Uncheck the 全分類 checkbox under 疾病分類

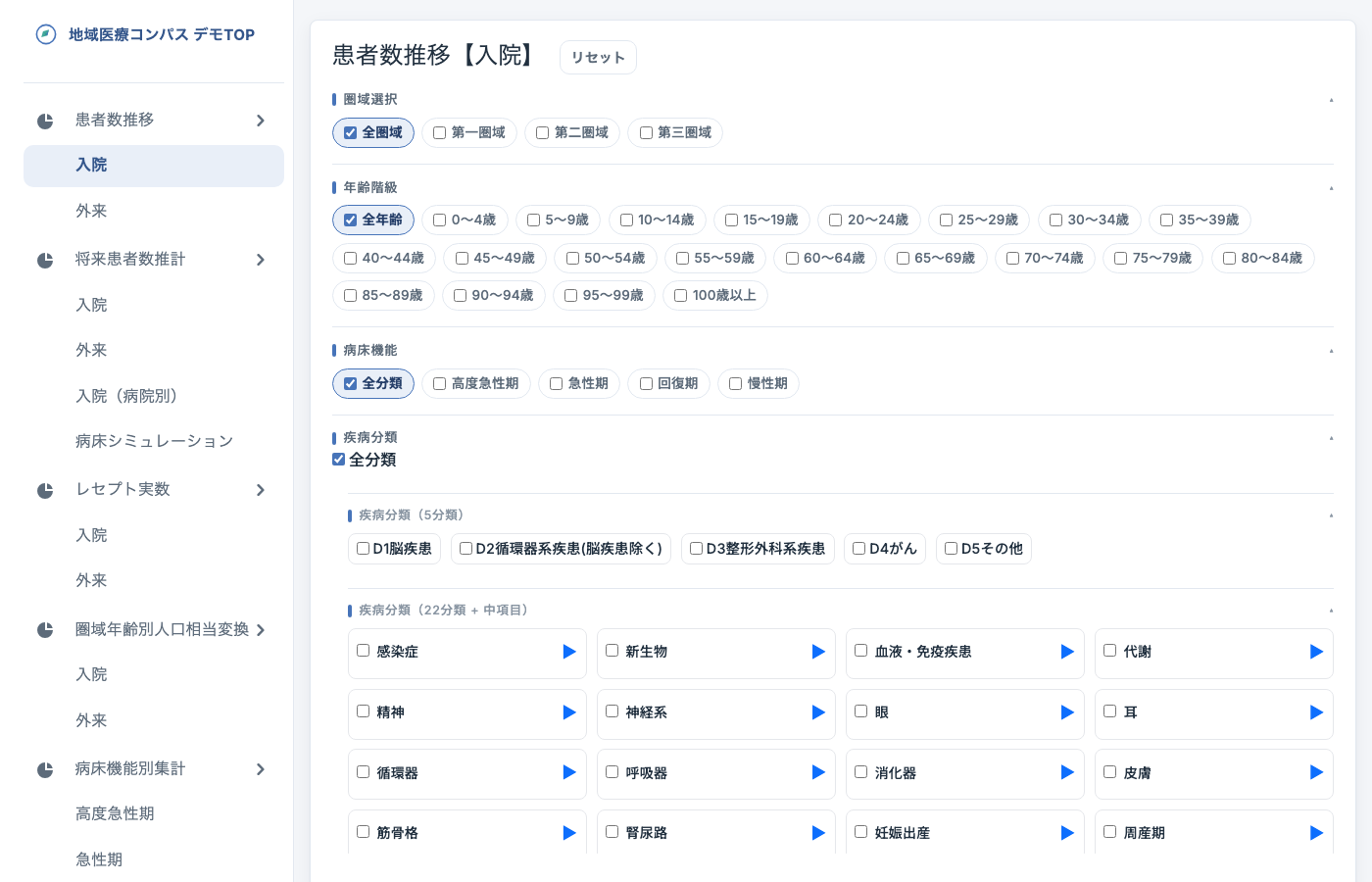(339, 460)
